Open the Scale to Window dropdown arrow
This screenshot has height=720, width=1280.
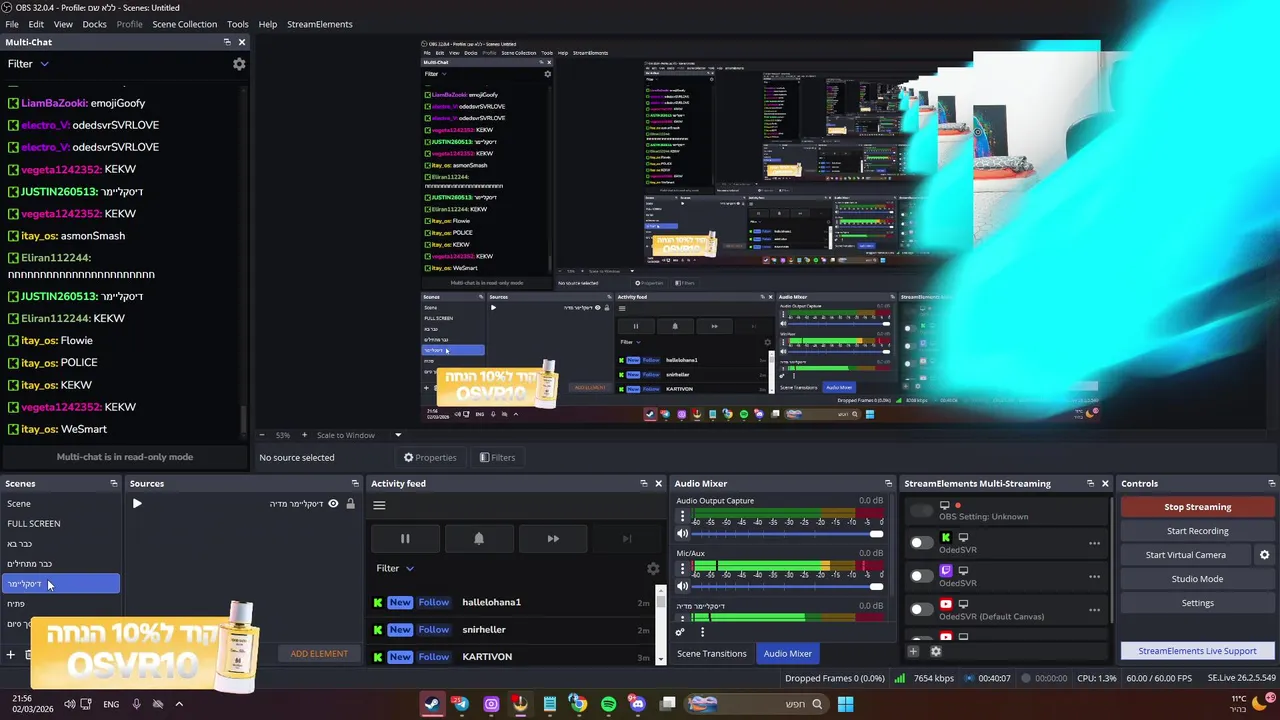397,435
